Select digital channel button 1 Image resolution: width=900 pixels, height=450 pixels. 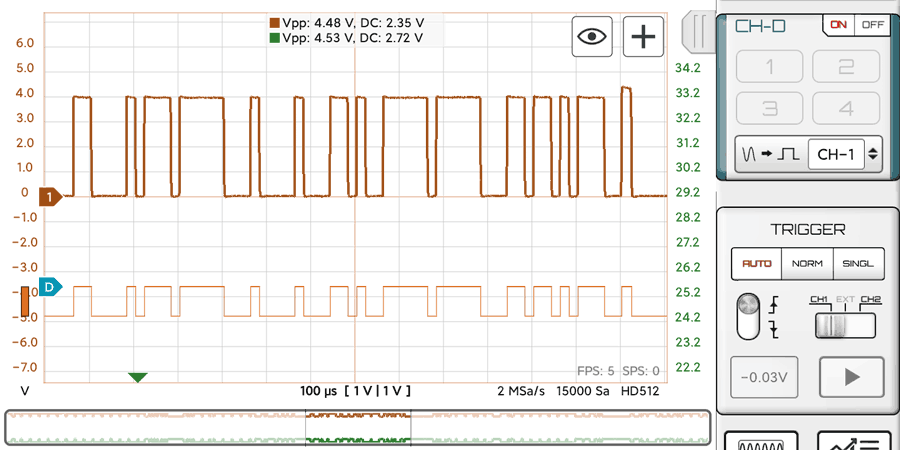769,67
